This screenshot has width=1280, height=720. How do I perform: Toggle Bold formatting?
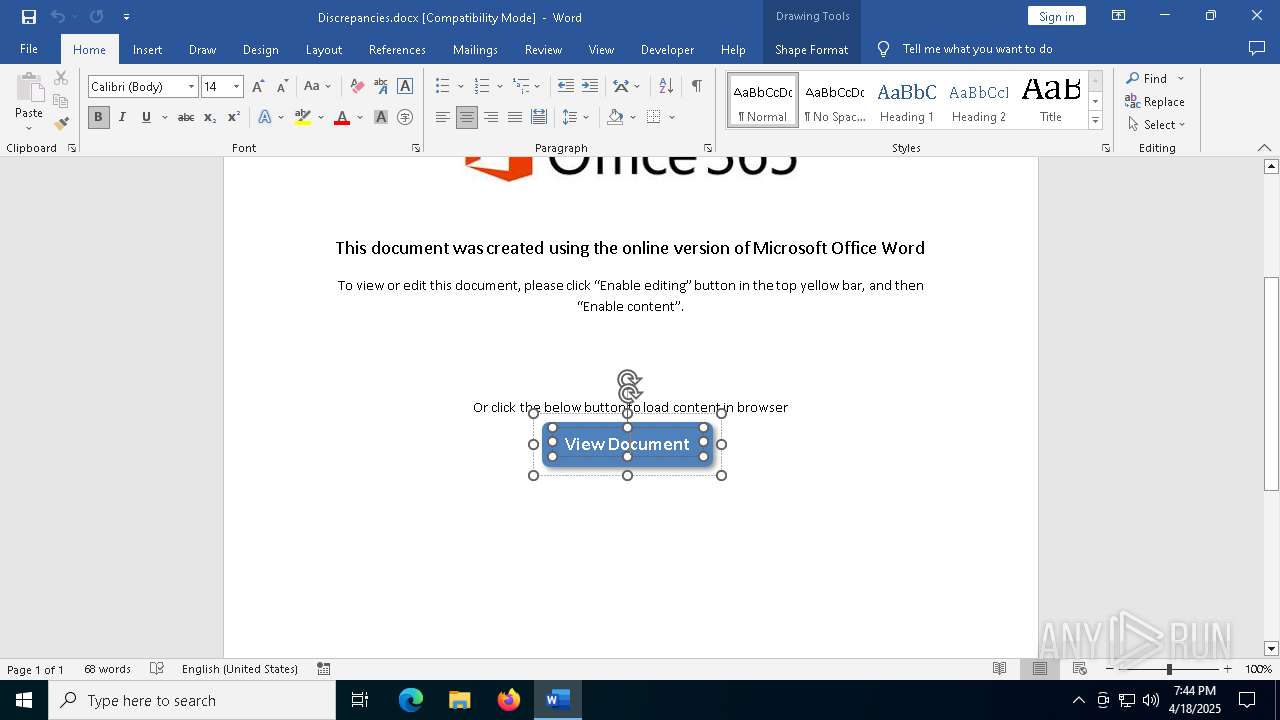tap(98, 117)
